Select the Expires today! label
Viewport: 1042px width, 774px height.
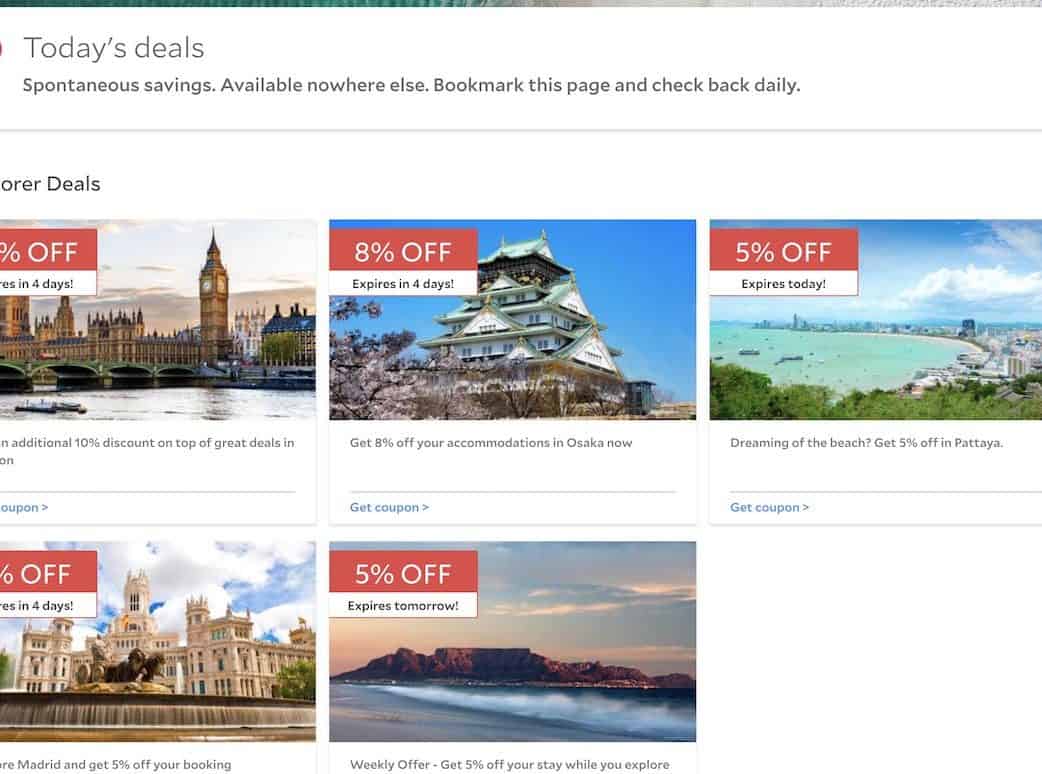point(783,284)
